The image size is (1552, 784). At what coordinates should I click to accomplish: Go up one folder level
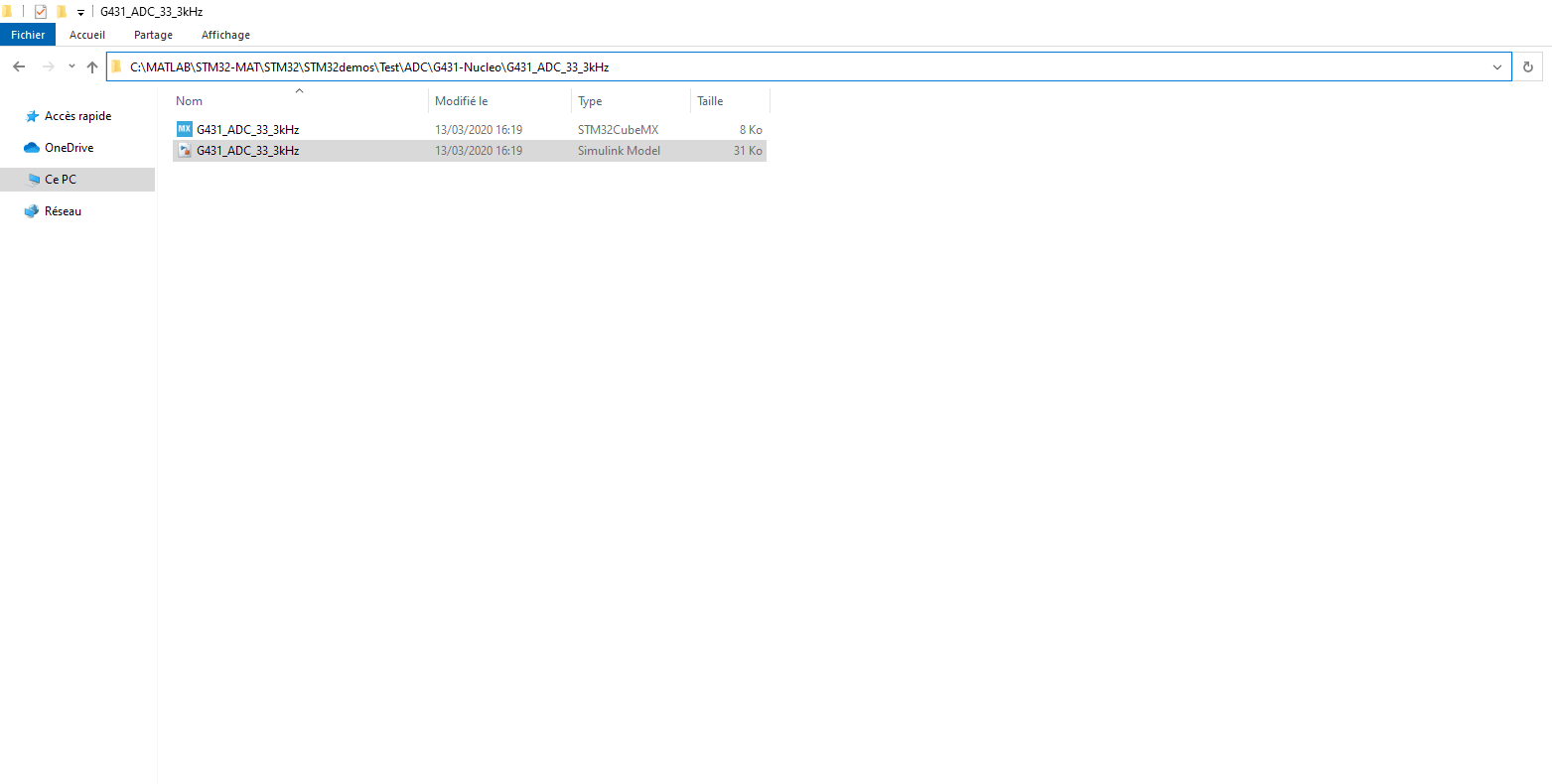pos(92,66)
